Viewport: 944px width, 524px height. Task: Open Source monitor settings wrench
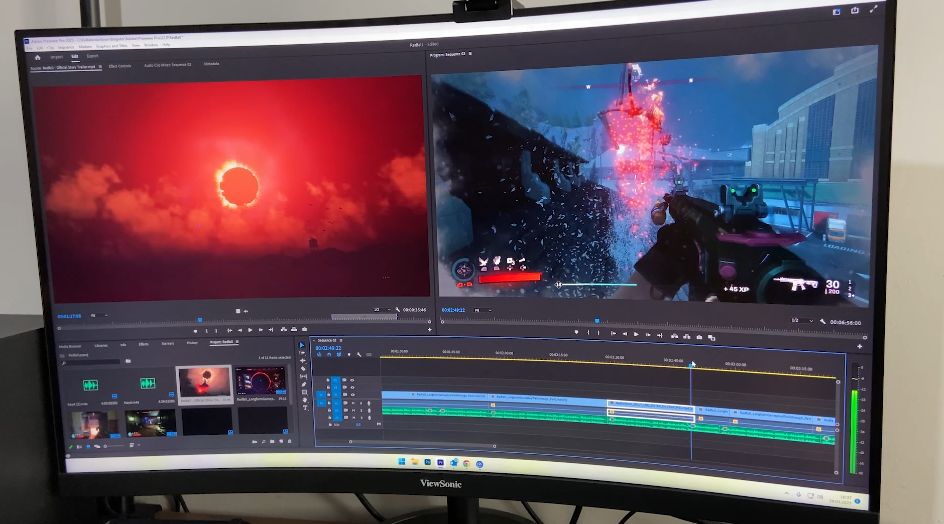point(398,310)
